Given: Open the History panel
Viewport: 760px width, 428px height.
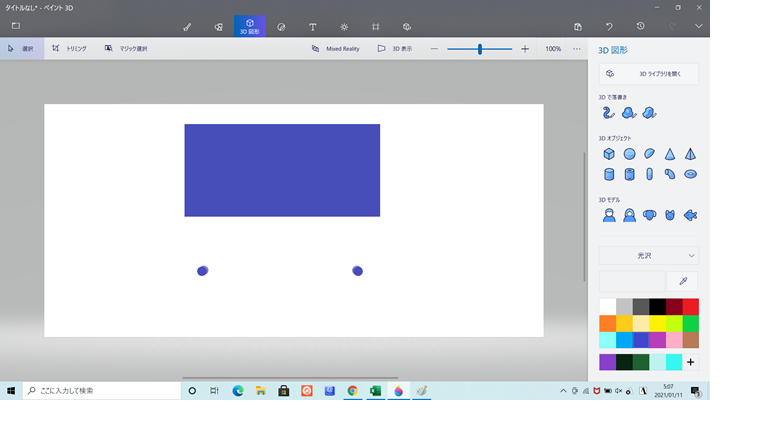Looking at the screenshot, I should tap(641, 26).
